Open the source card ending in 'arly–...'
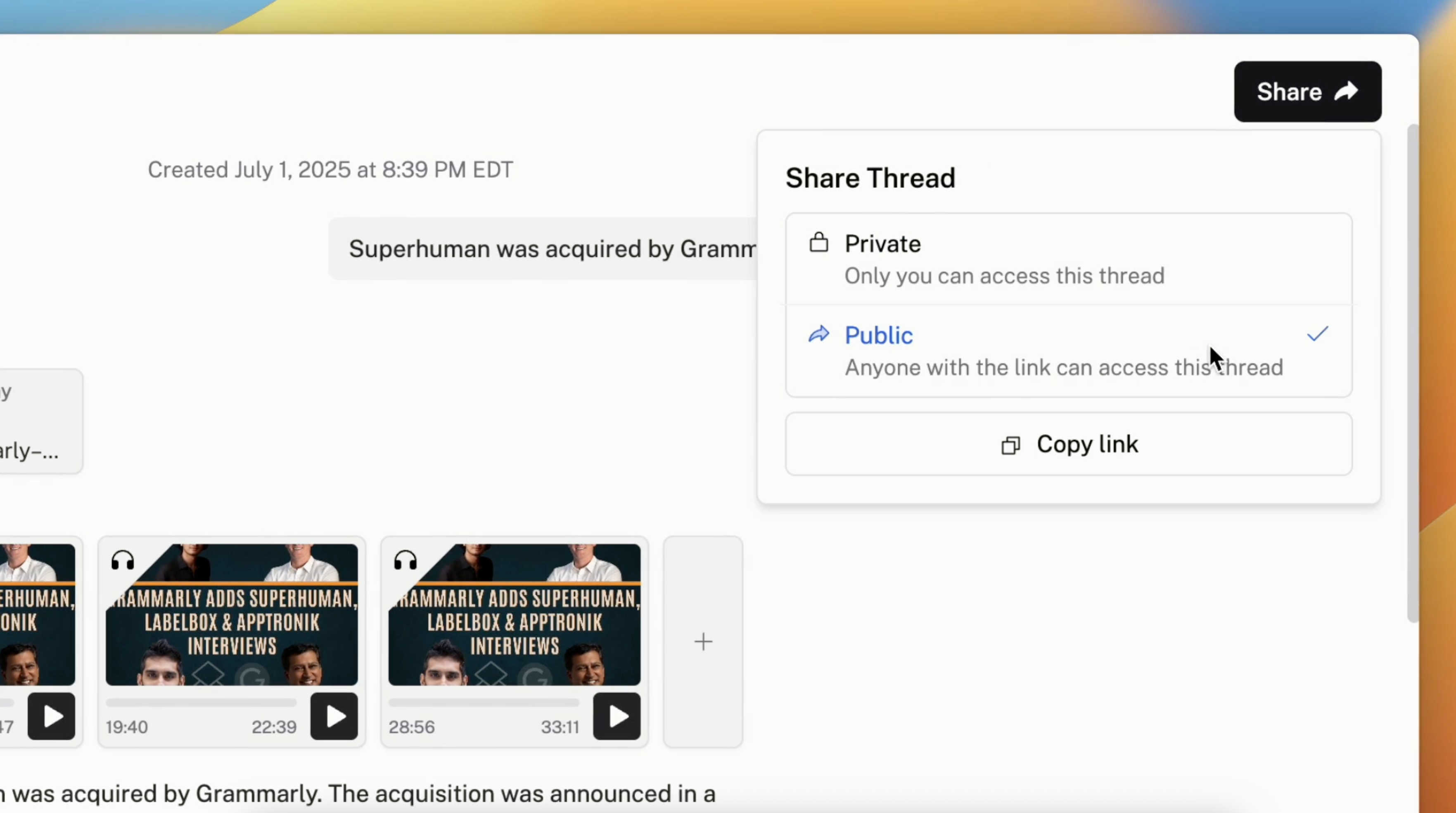Viewport: 1456px width, 813px height. coord(41,421)
